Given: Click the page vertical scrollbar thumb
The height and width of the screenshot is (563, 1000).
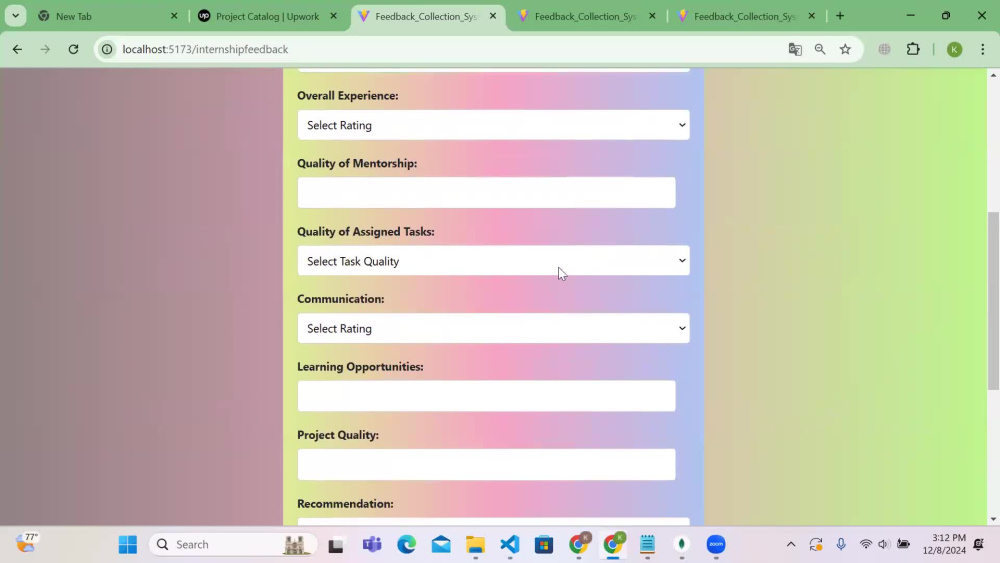Looking at the screenshot, I should (x=994, y=300).
